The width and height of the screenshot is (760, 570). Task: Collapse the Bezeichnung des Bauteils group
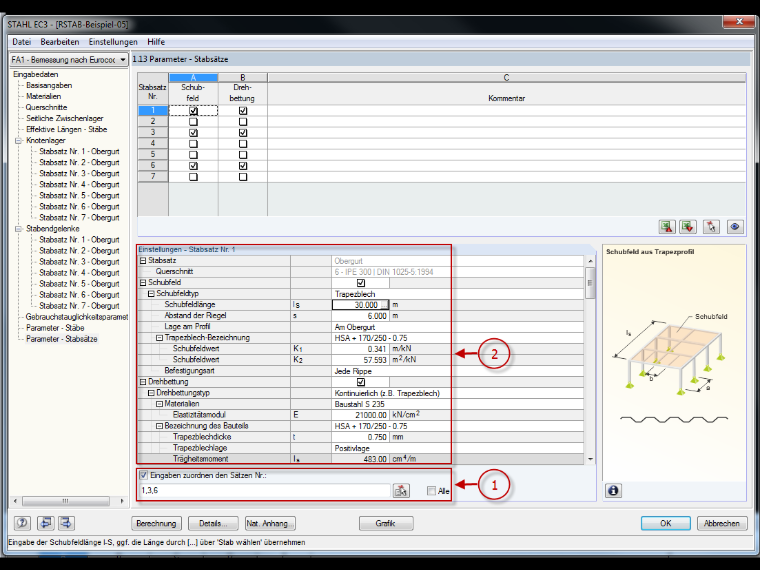159,426
